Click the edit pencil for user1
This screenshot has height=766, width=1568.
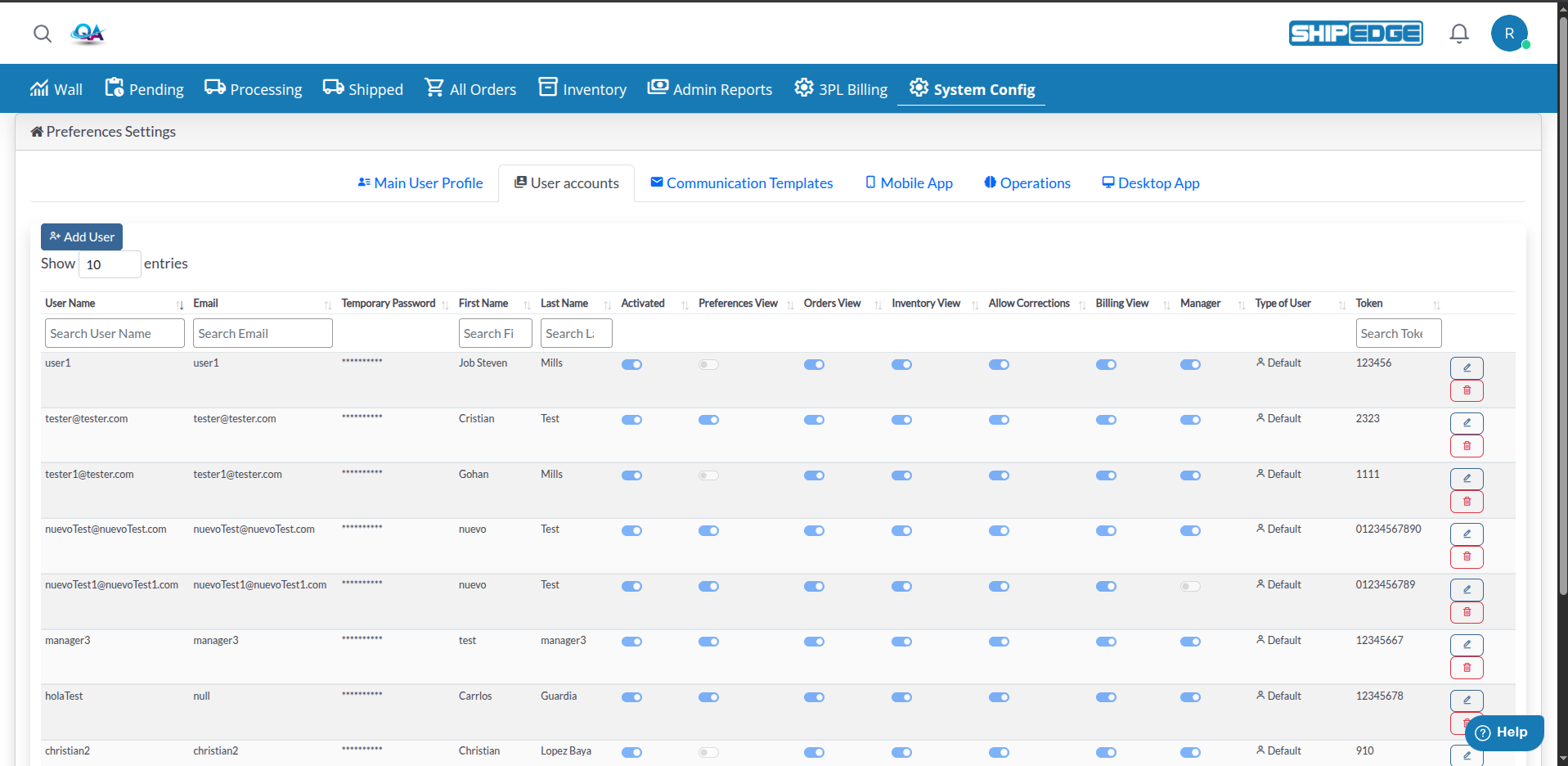(x=1467, y=367)
